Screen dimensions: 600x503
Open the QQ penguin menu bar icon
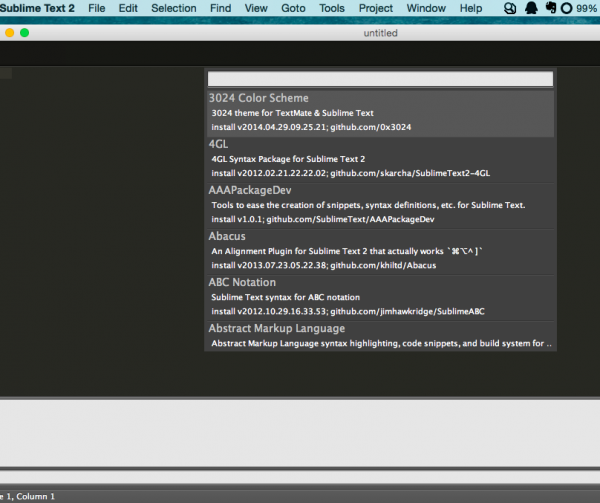pos(531,8)
